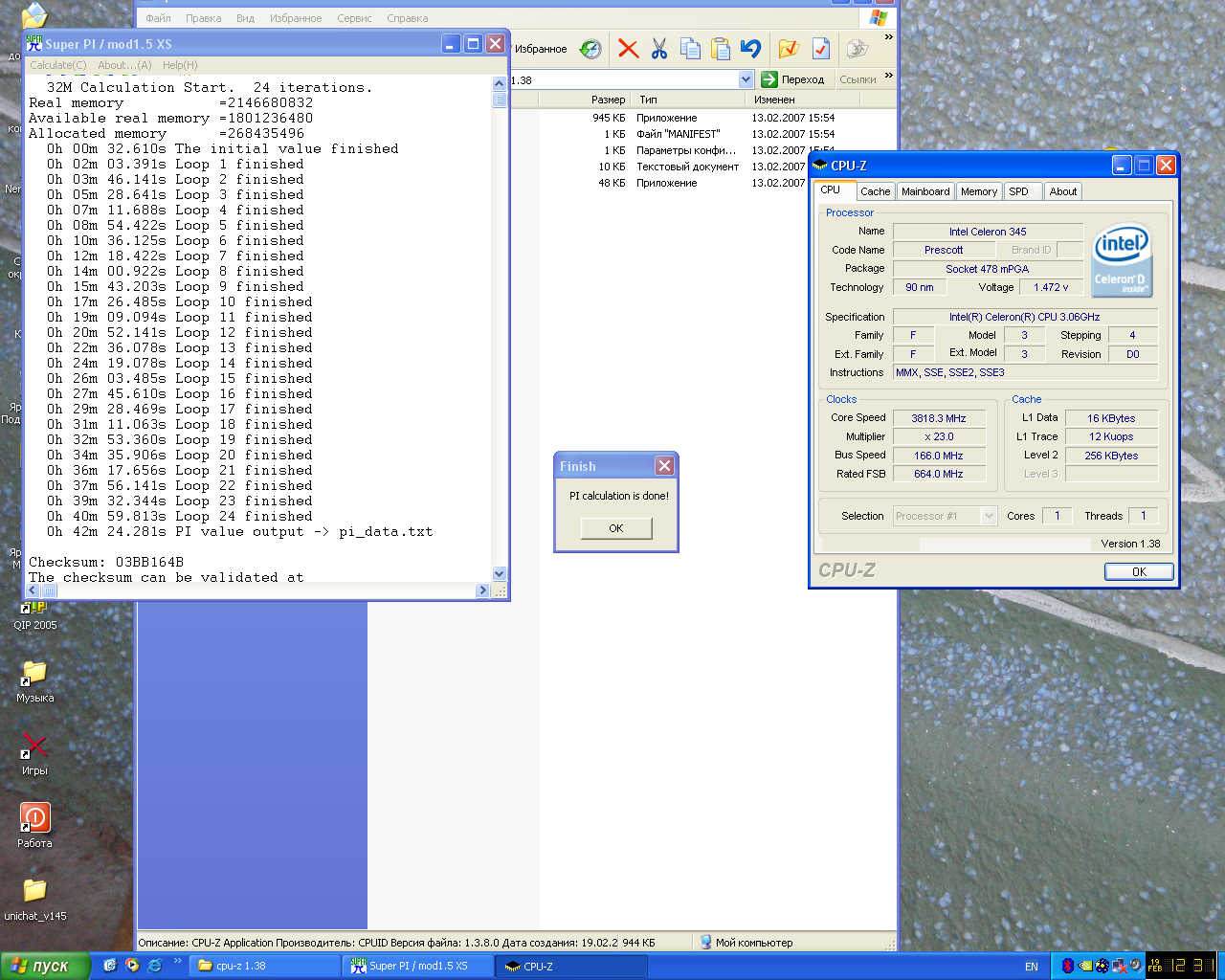Select the unichat_v145 desktop folder
Screen dimensions: 1225x980
[34, 900]
